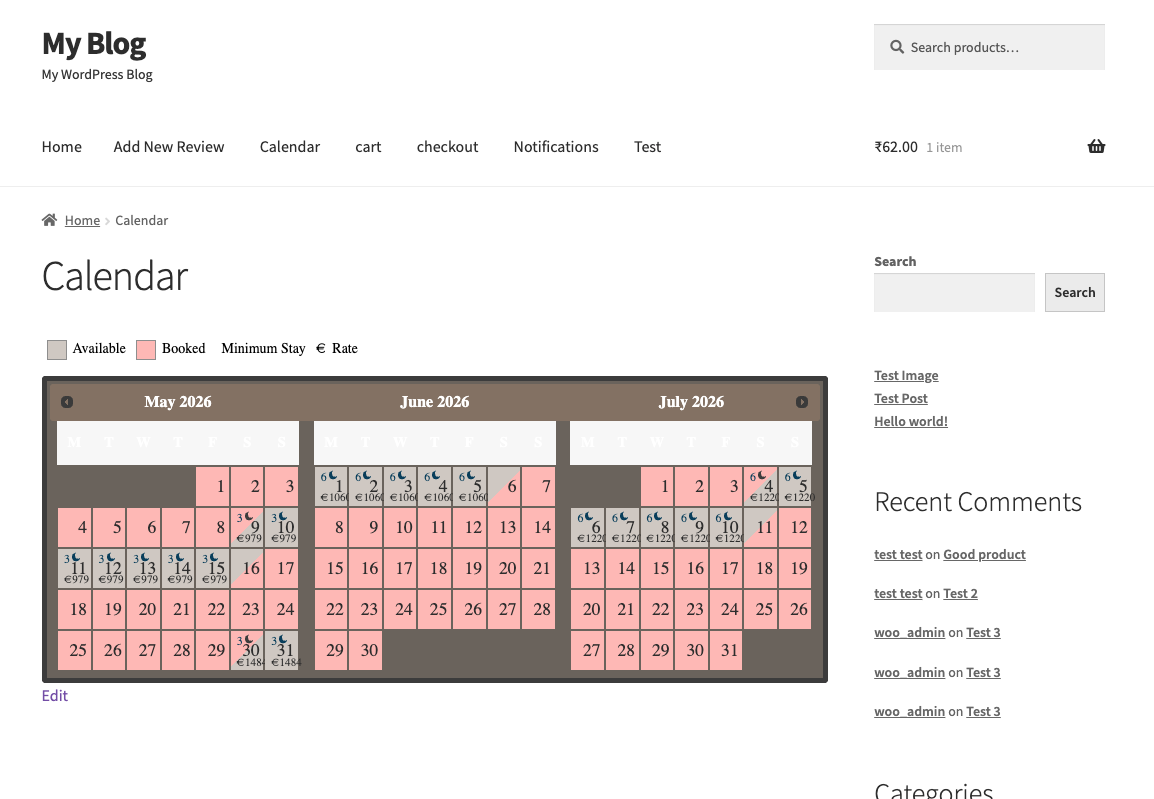Click the home icon in breadcrumb
This screenshot has width=1154, height=799.
click(49, 220)
